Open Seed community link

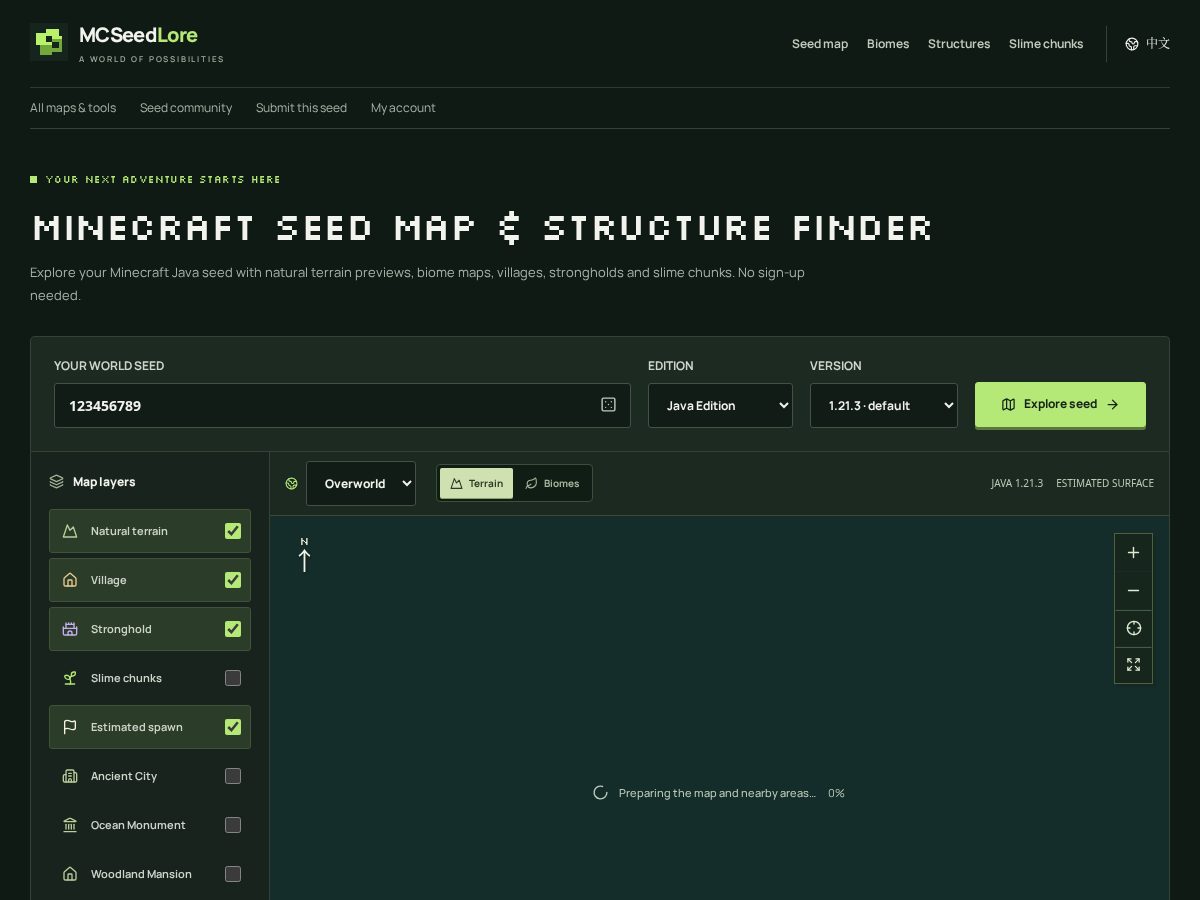pos(186,108)
